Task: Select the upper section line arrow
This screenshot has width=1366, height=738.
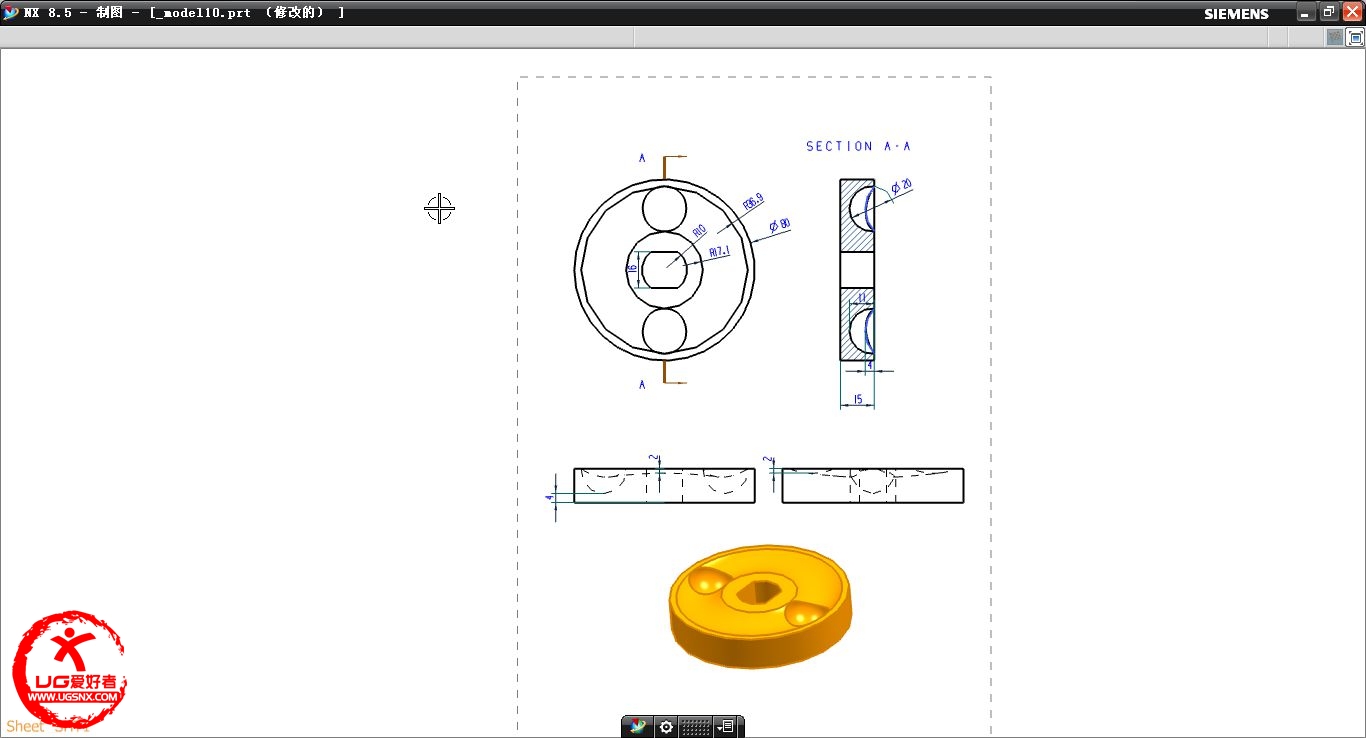Action: pyautogui.click(x=675, y=157)
